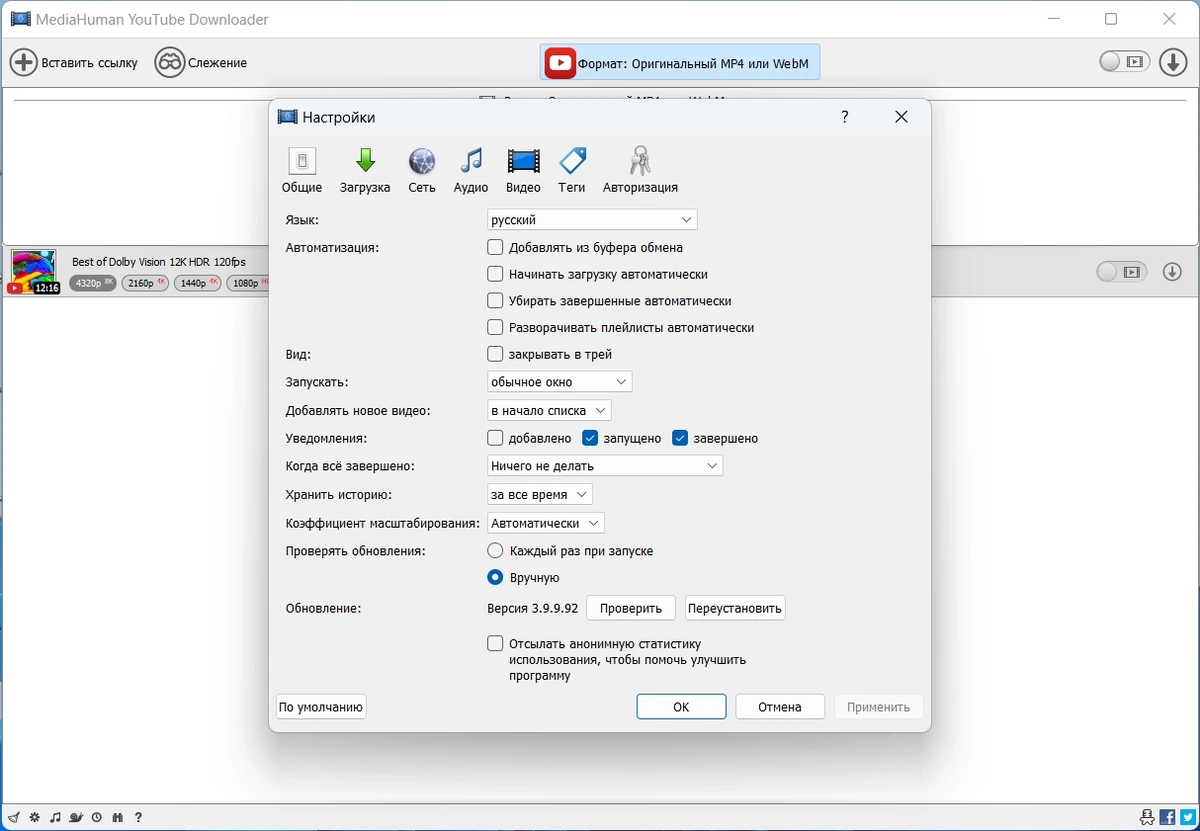1200x831 pixels.
Task: Click the YouTube format icon in toolbar
Action: (x=559, y=64)
